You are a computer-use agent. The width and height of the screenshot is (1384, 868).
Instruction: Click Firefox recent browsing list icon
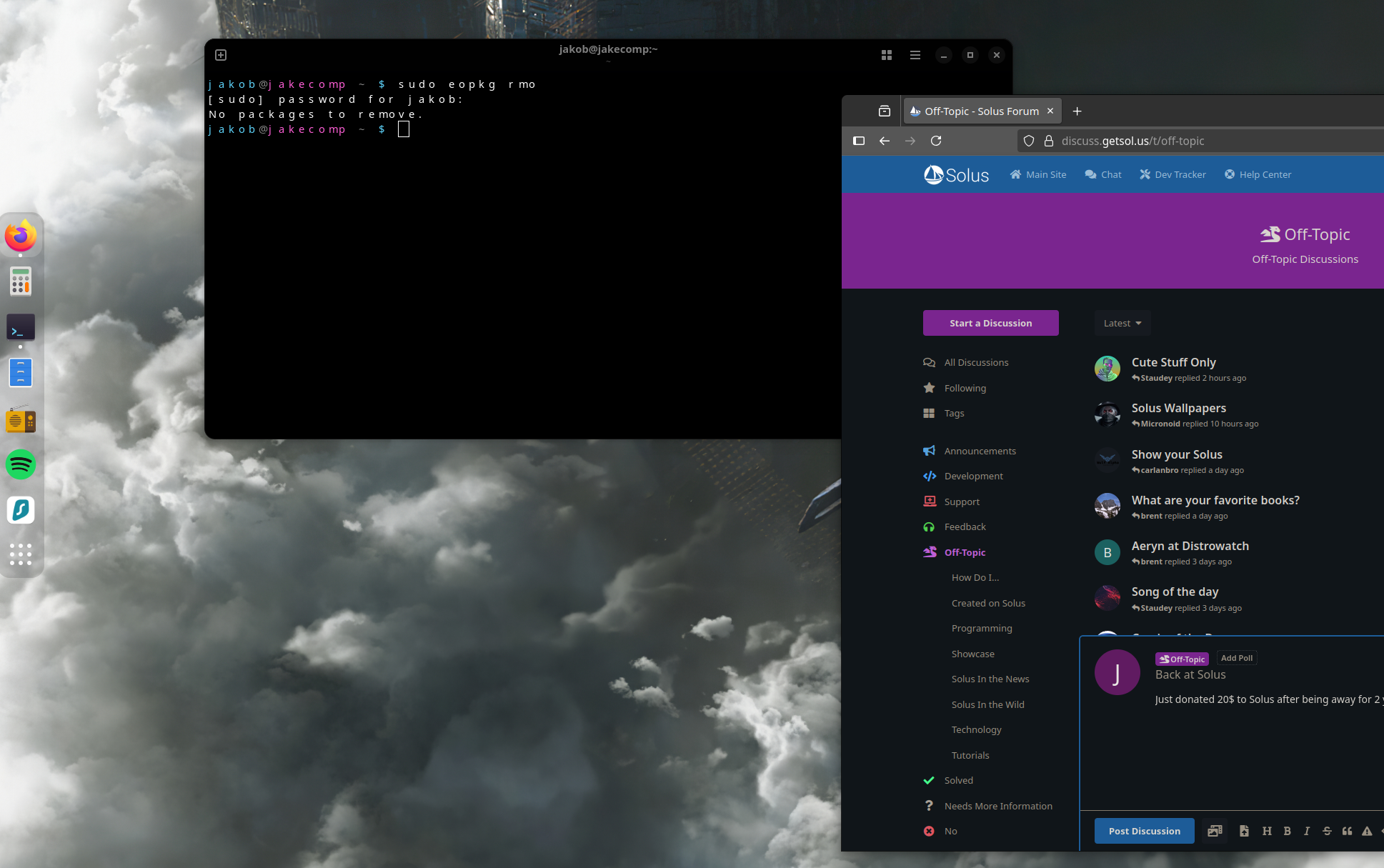[885, 111]
